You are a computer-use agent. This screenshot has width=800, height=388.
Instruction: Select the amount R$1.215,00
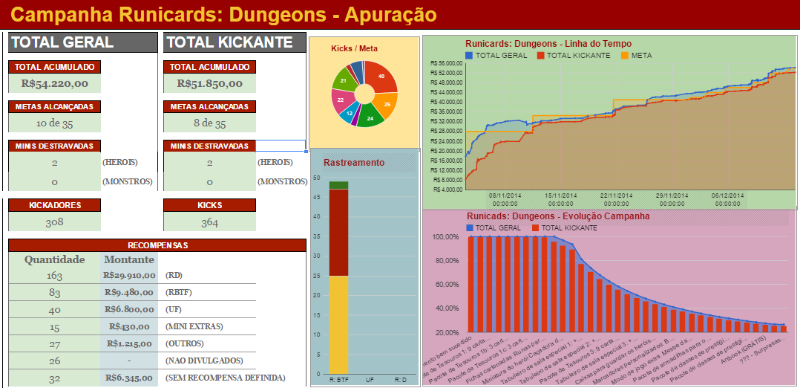[129, 344]
